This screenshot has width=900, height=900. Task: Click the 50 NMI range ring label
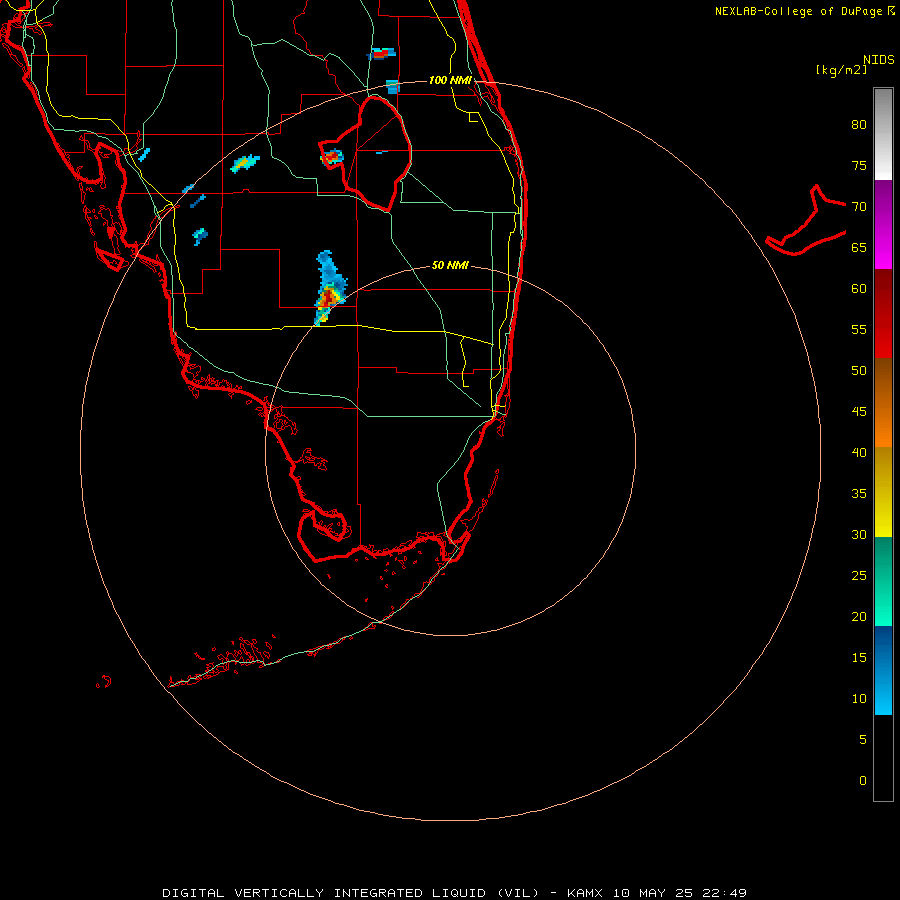pos(450,265)
